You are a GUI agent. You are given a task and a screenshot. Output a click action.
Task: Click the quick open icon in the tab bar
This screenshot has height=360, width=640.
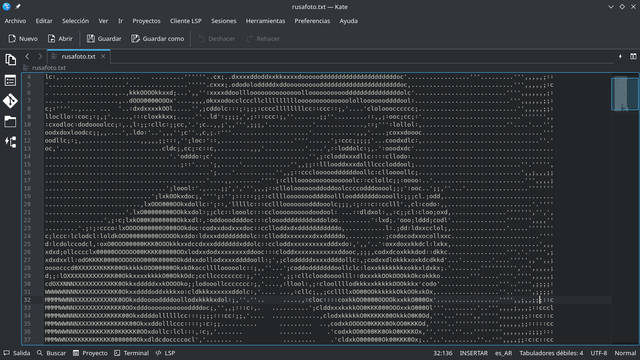coord(620,56)
